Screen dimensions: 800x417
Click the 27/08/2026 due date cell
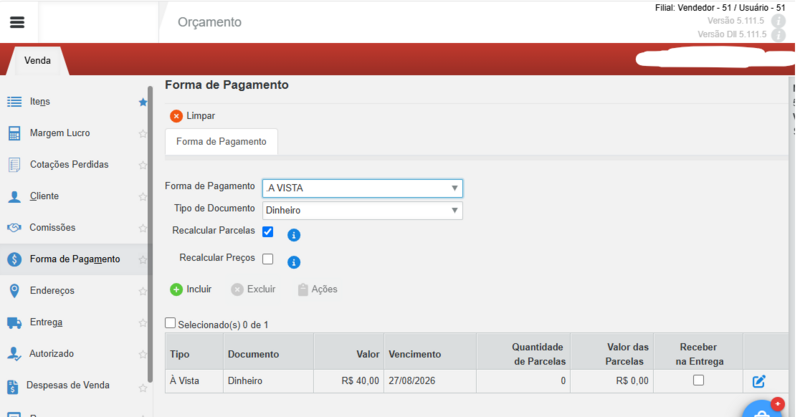click(x=430, y=381)
